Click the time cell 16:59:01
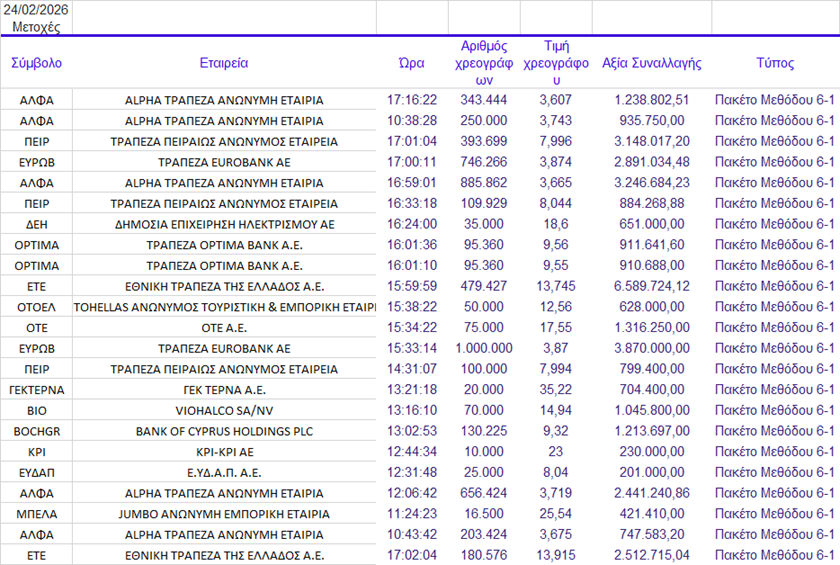This screenshot has height=565, width=840. coord(412,183)
